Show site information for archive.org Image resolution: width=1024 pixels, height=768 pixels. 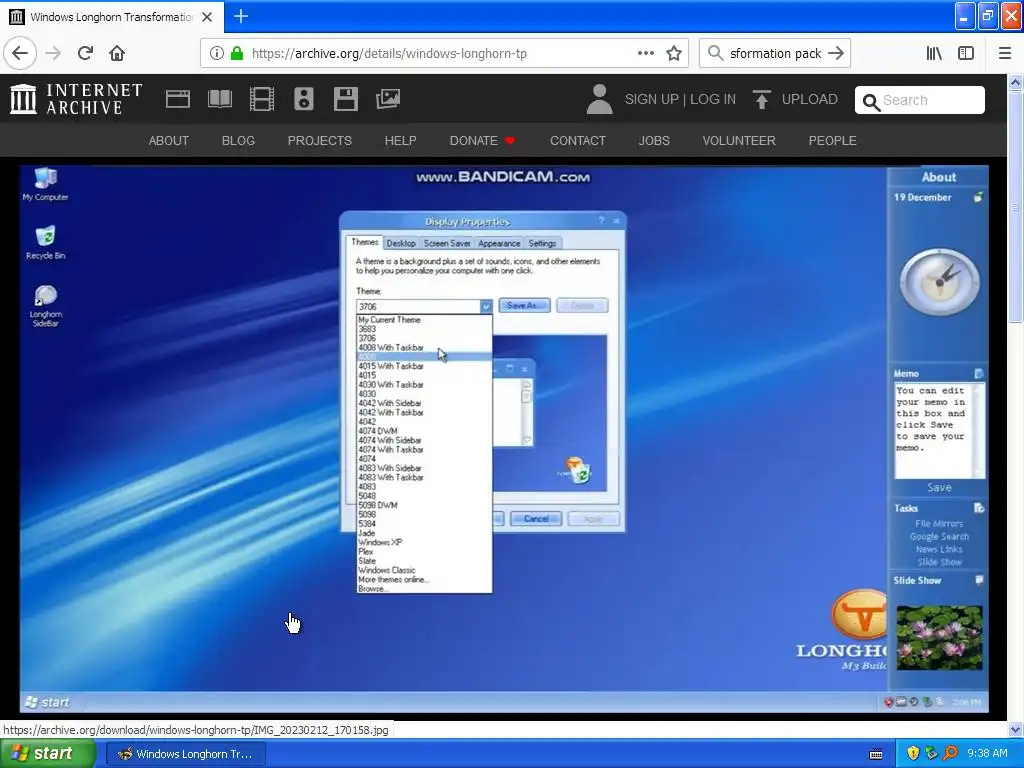coord(216,54)
